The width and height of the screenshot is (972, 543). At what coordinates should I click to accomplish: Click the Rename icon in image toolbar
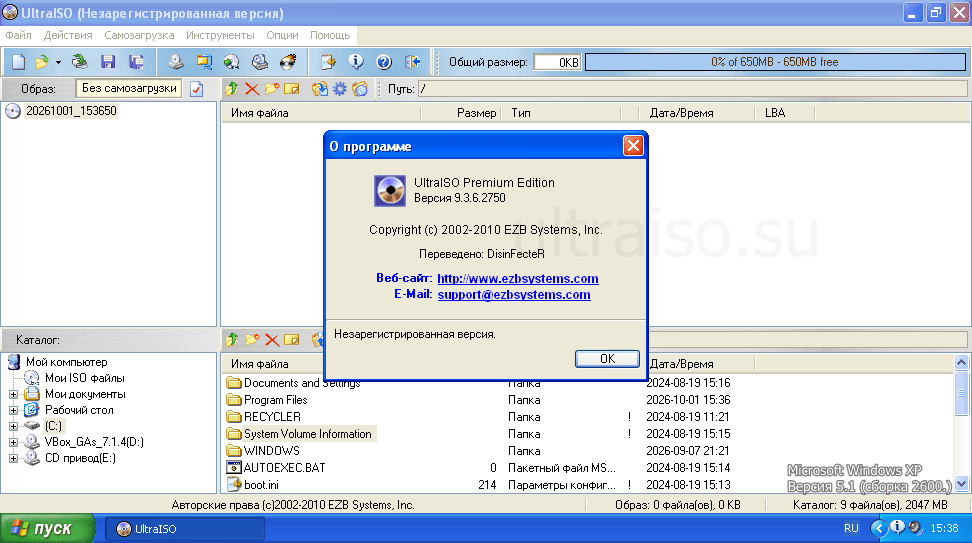point(291,89)
